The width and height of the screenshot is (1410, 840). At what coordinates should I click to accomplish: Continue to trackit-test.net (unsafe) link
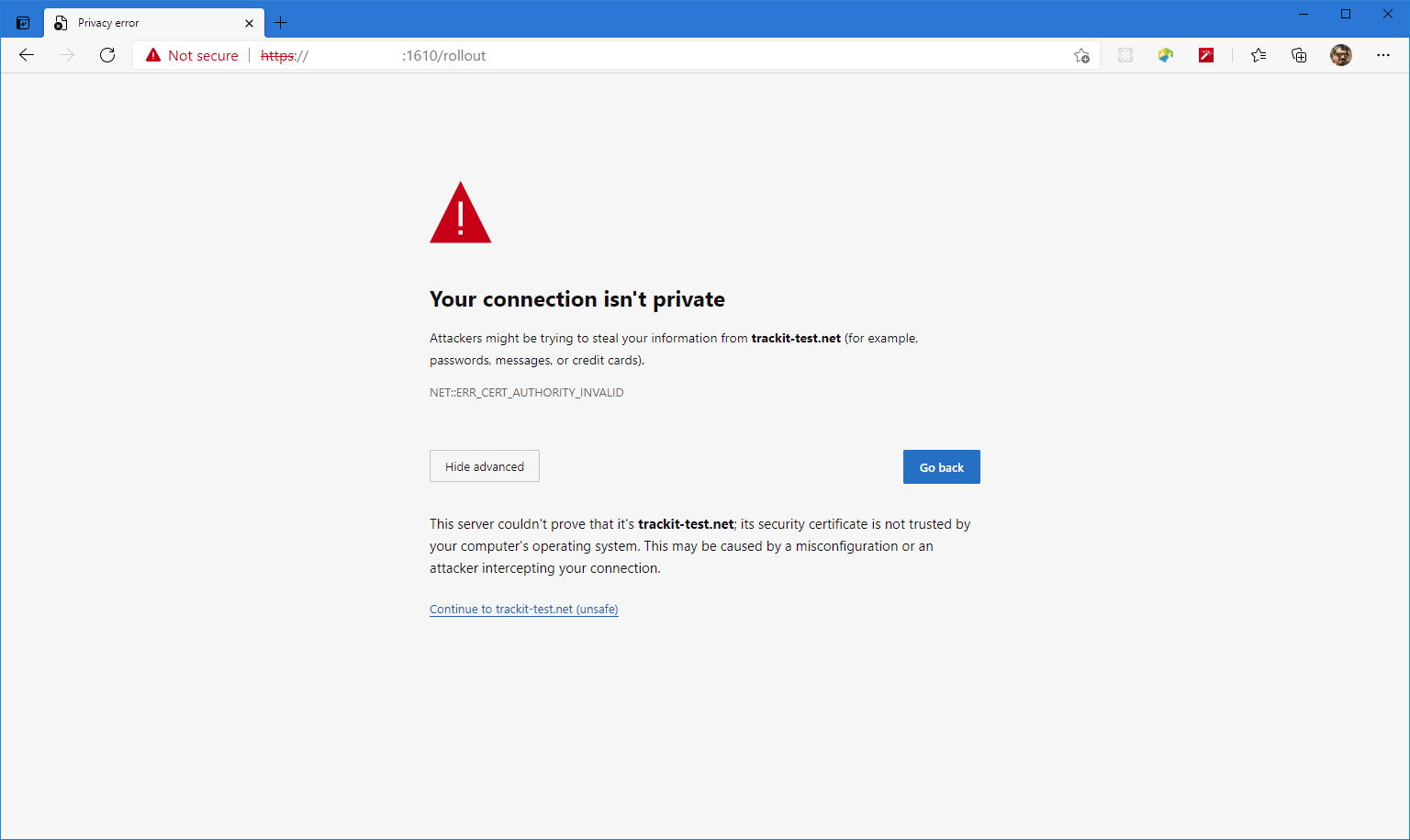(524, 609)
